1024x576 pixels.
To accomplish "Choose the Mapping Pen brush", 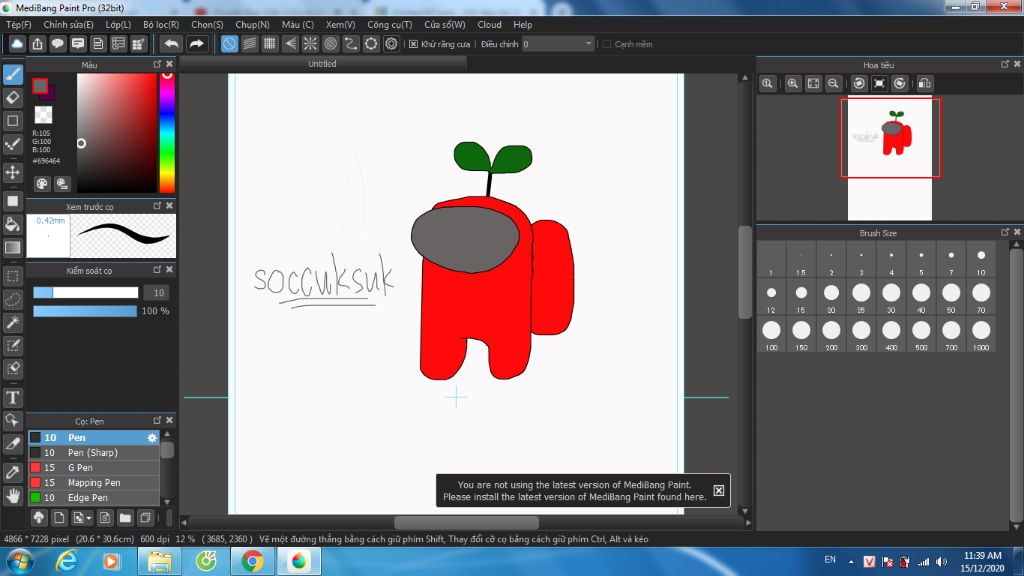I will 94,483.
